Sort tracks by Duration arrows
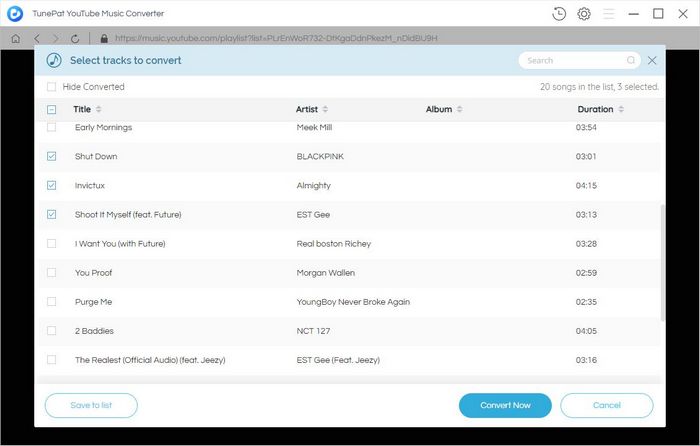700x446 pixels. [x=621, y=109]
